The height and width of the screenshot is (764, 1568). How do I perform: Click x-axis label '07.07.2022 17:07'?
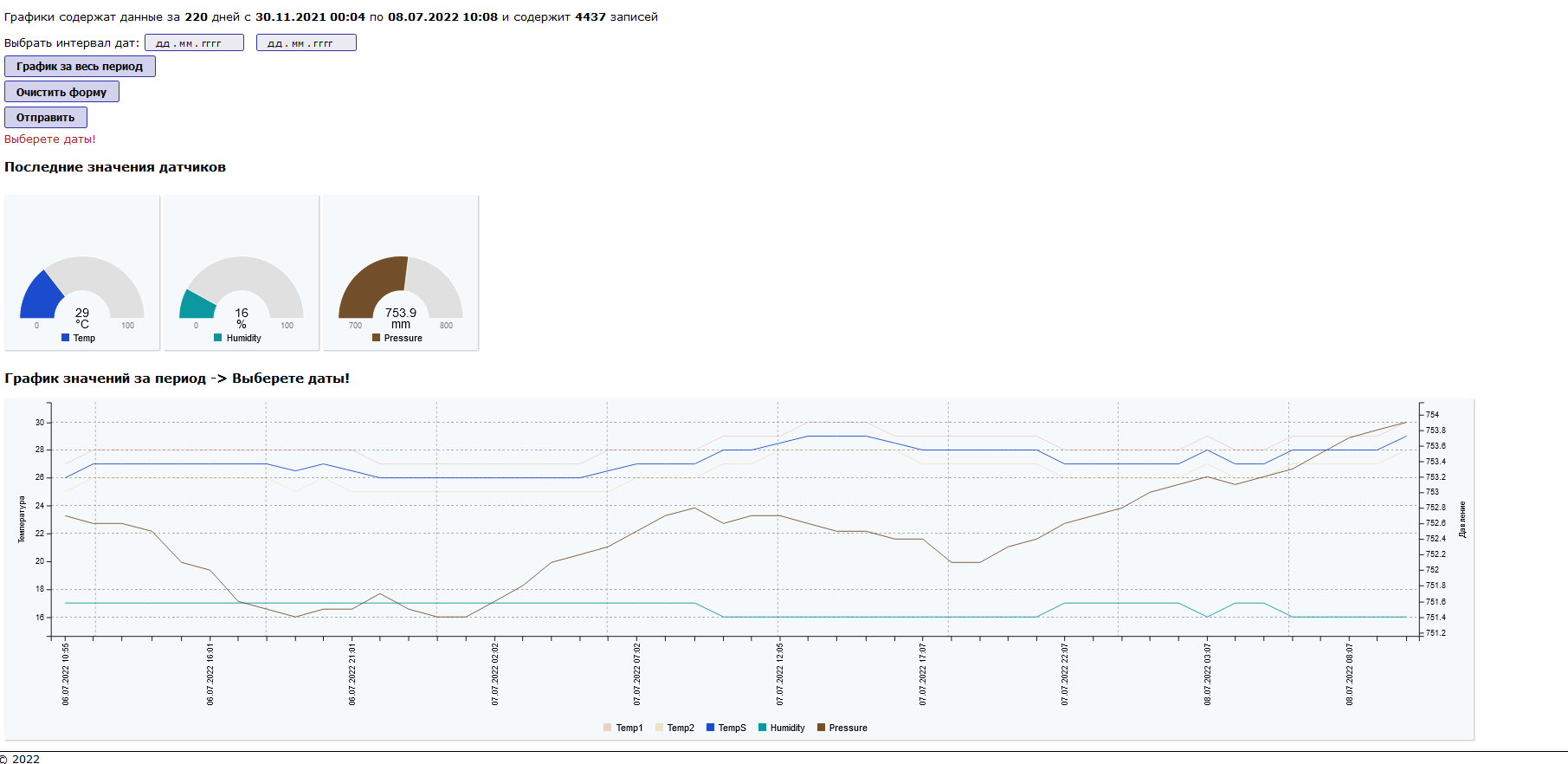pos(923,674)
